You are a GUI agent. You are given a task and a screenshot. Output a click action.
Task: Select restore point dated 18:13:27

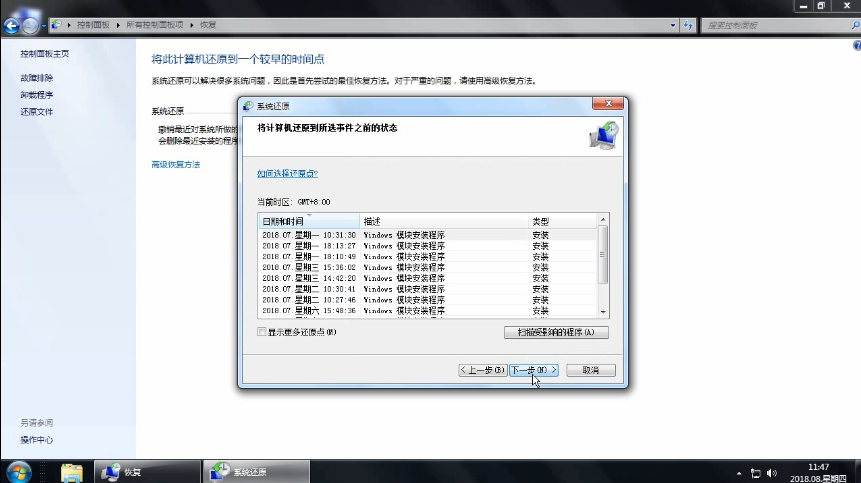point(427,246)
